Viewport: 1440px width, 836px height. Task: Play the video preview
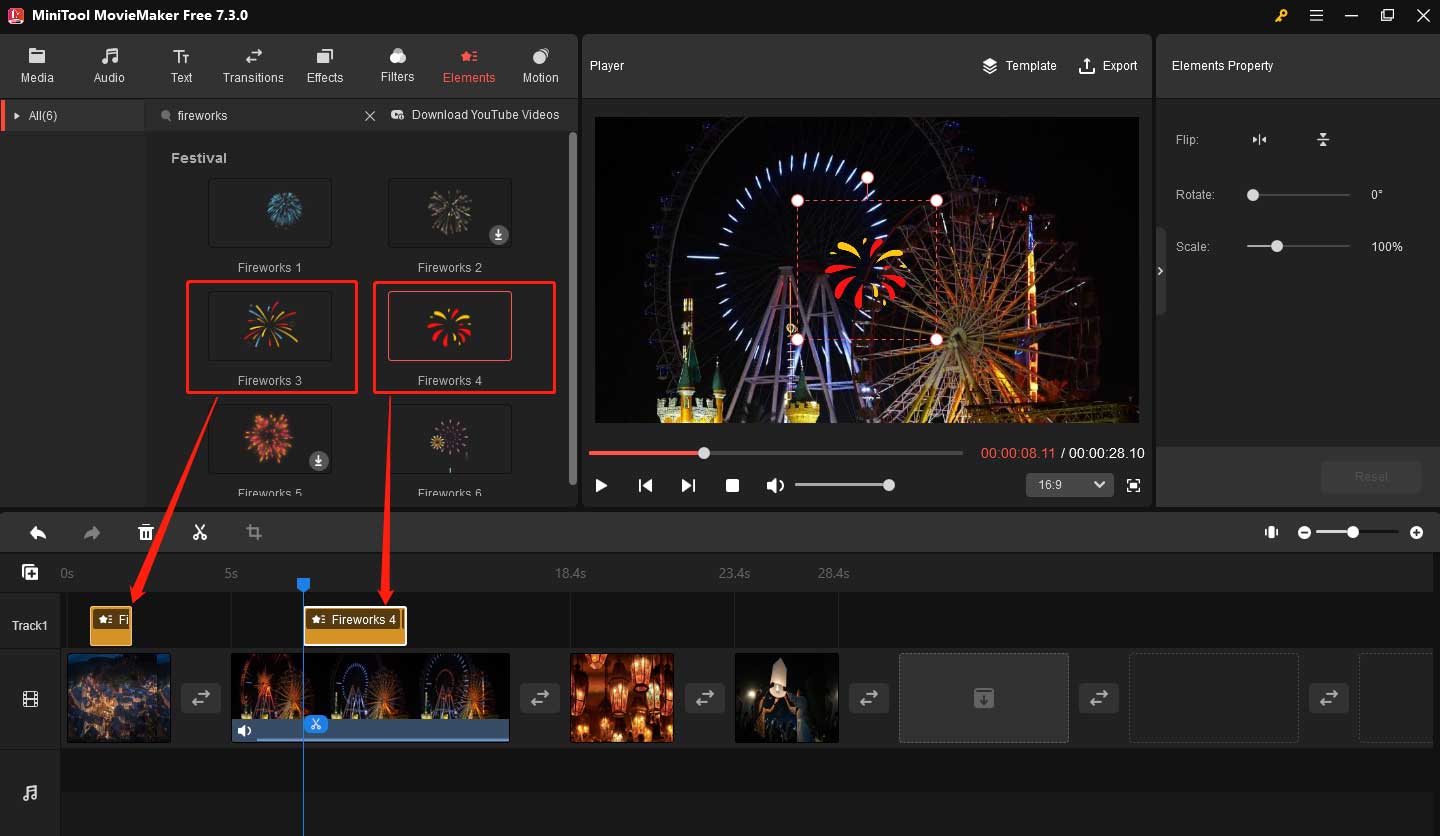(601, 485)
